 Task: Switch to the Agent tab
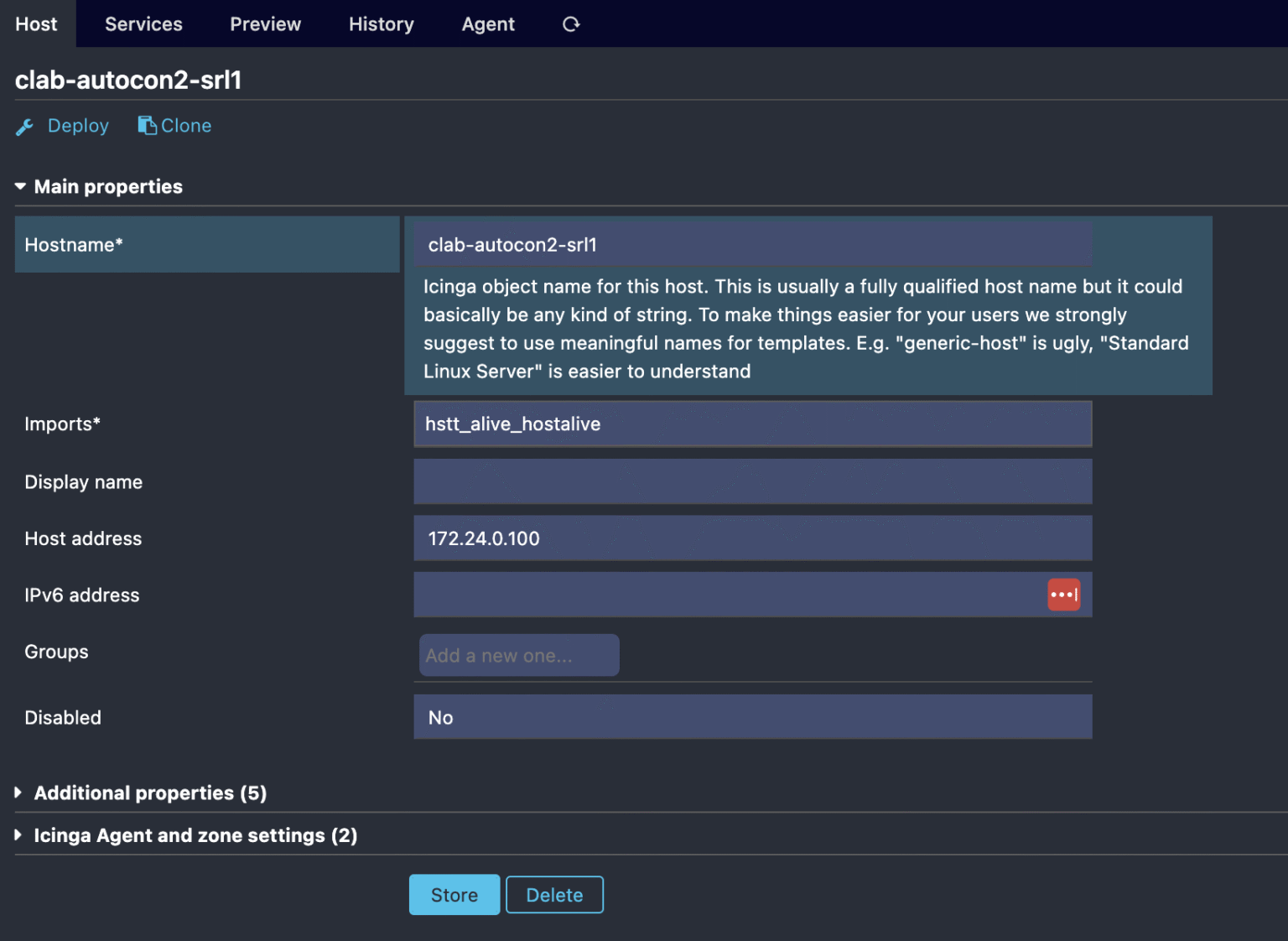(x=488, y=23)
